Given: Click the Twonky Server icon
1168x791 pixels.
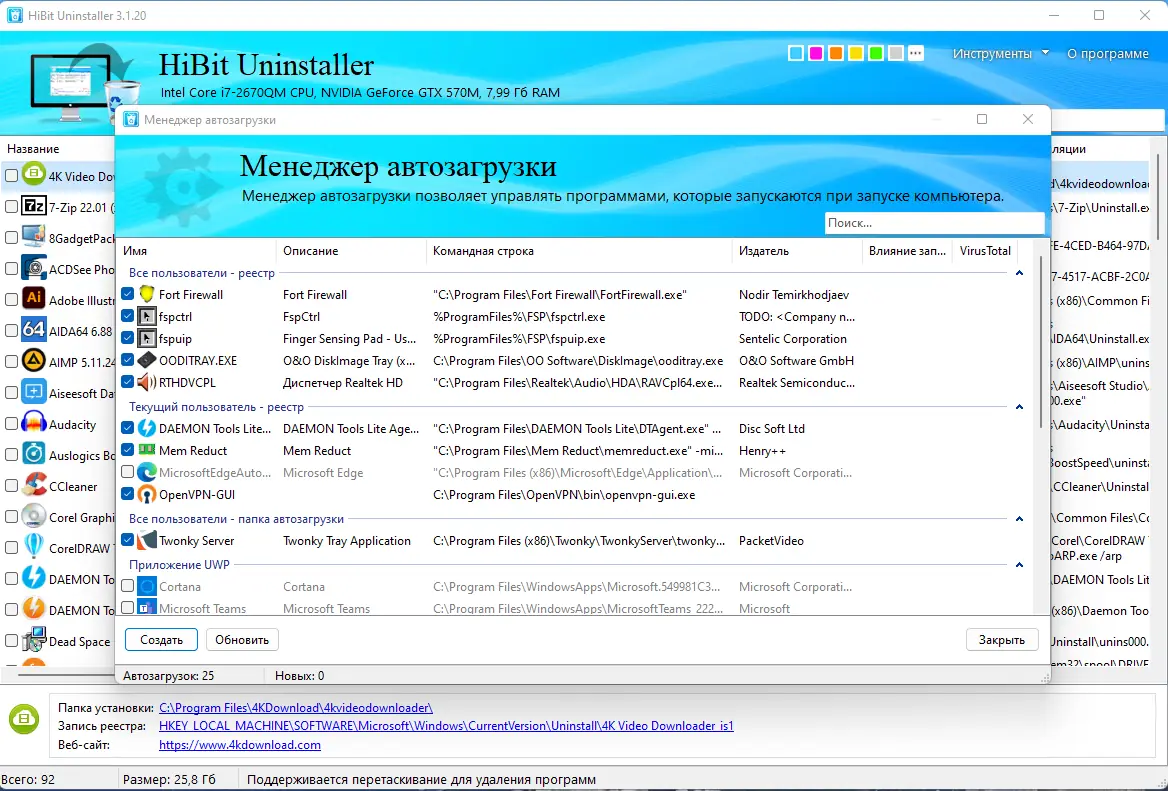Looking at the screenshot, I should point(147,541).
